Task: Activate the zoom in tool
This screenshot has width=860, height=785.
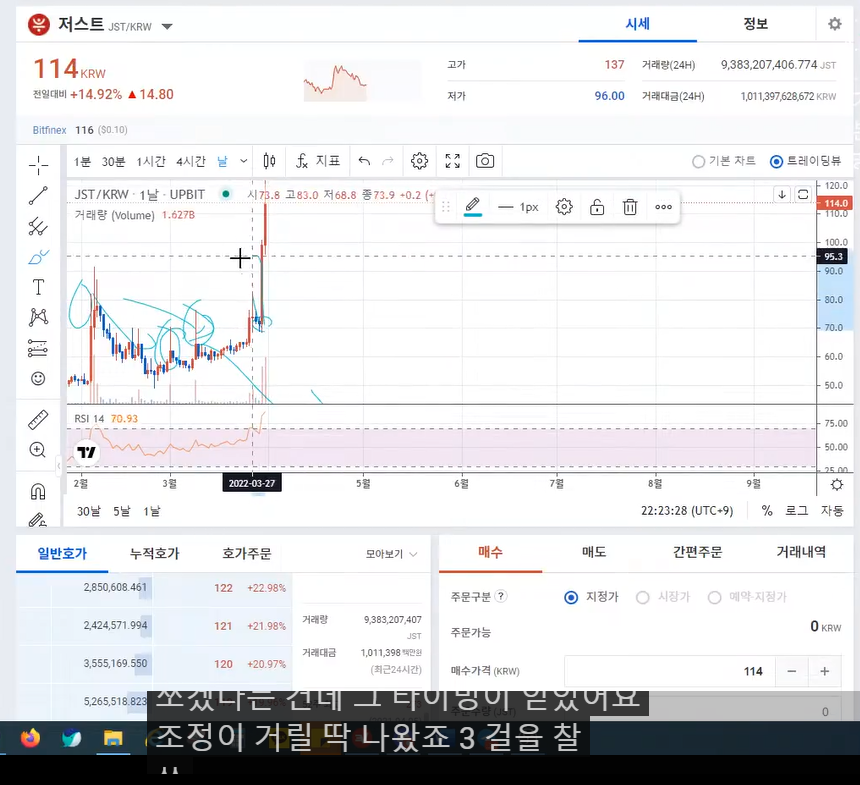Action: pos(38,450)
